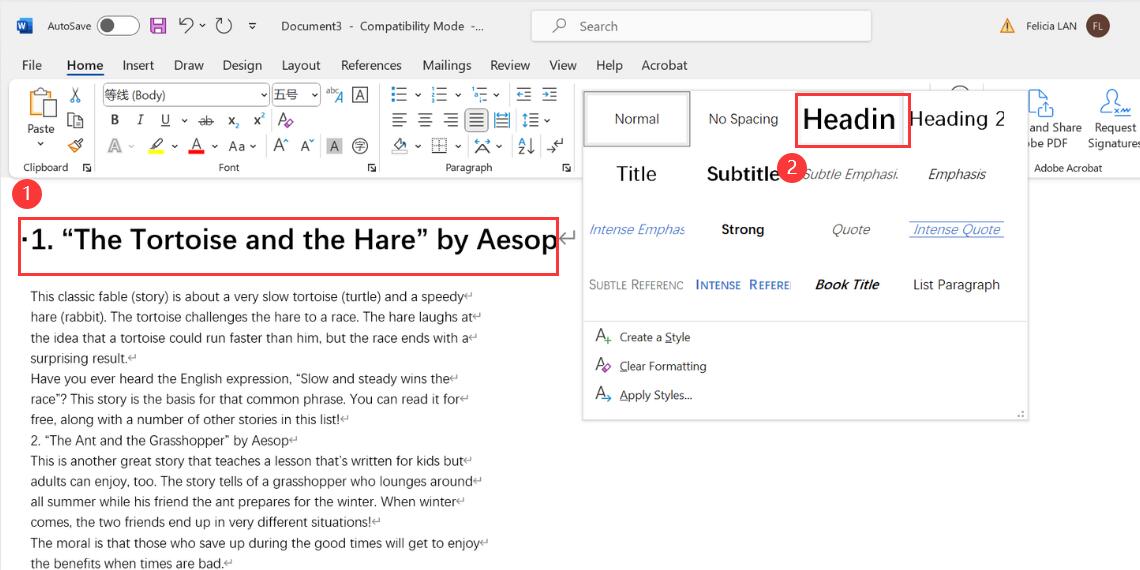1140x570 pixels.
Task: Open Customize Quick Access Toolbar dropdown
Action: click(252, 26)
